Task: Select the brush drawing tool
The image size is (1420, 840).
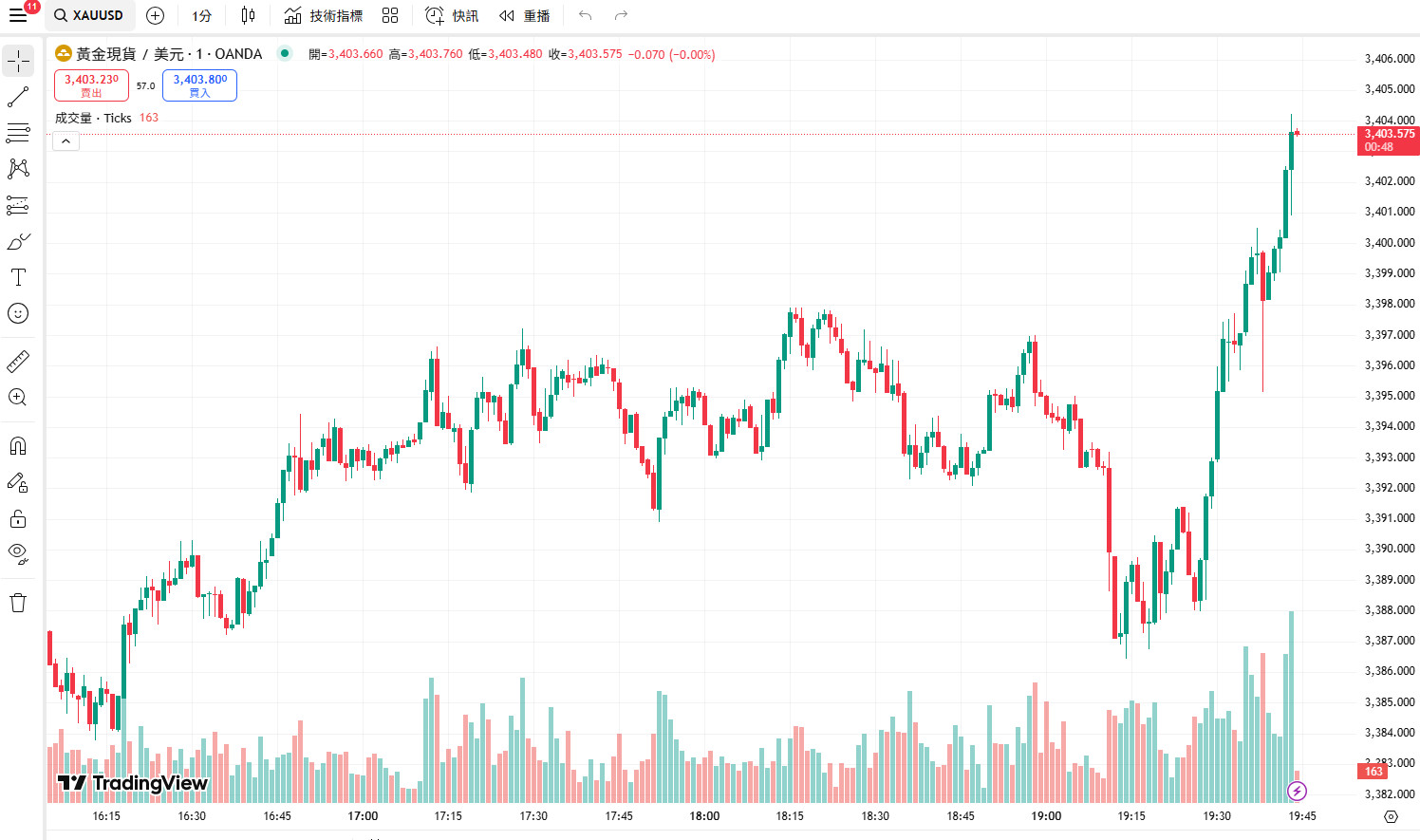Action: coord(18,242)
